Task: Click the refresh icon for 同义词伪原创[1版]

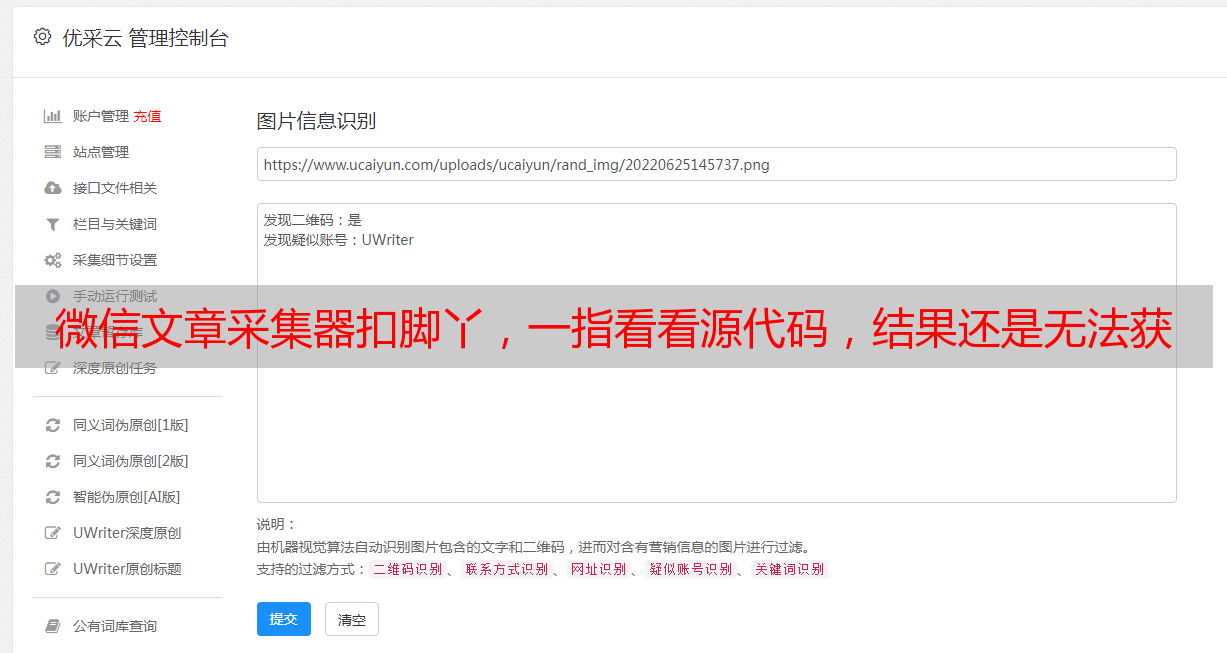Action: tap(53, 425)
